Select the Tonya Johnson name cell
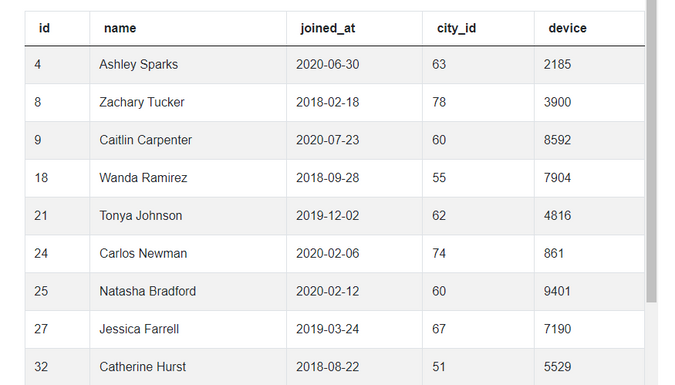This screenshot has height=385, width=675. click(188, 216)
